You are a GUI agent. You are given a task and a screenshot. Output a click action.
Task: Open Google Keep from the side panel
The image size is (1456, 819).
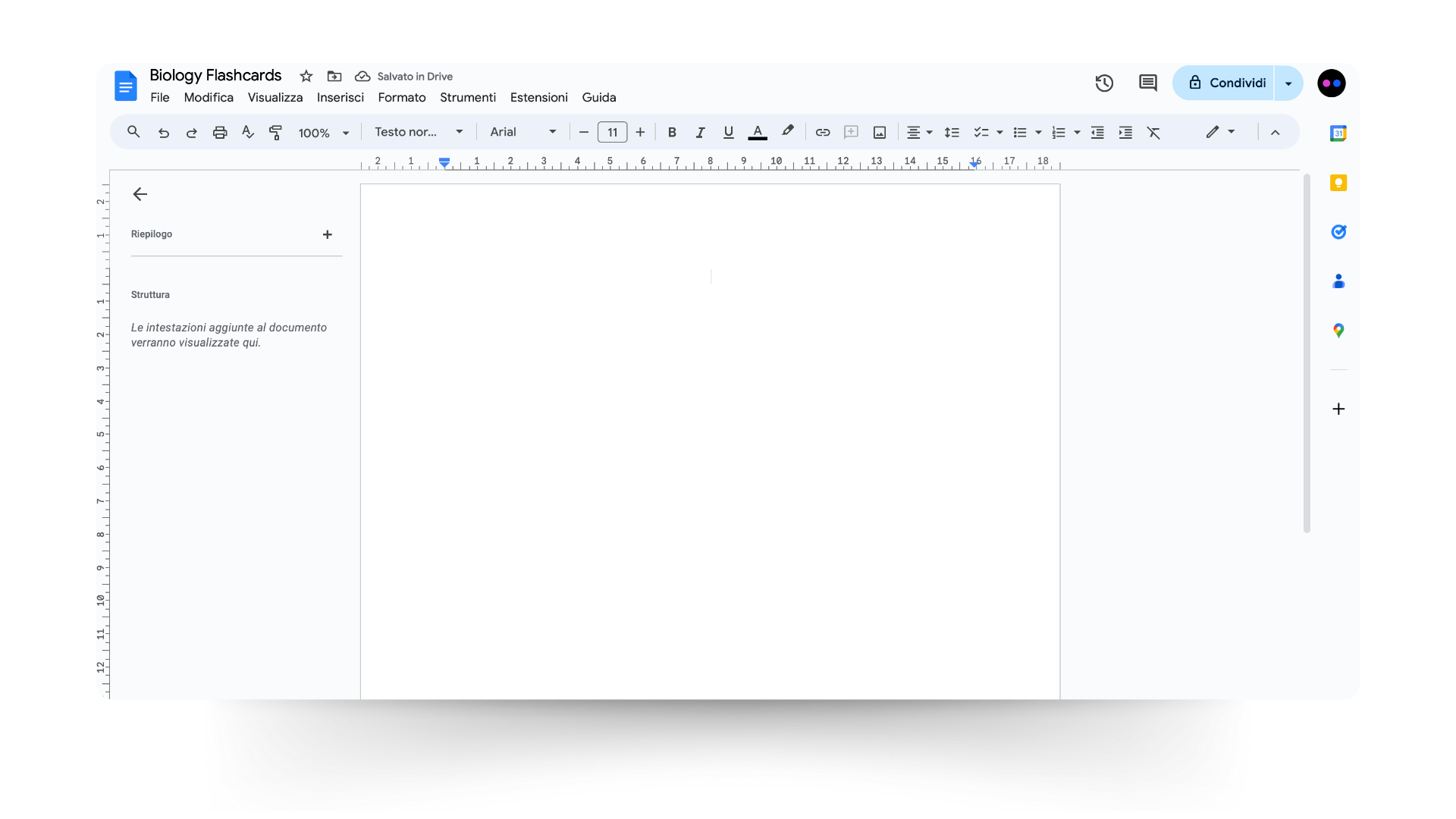click(1338, 182)
